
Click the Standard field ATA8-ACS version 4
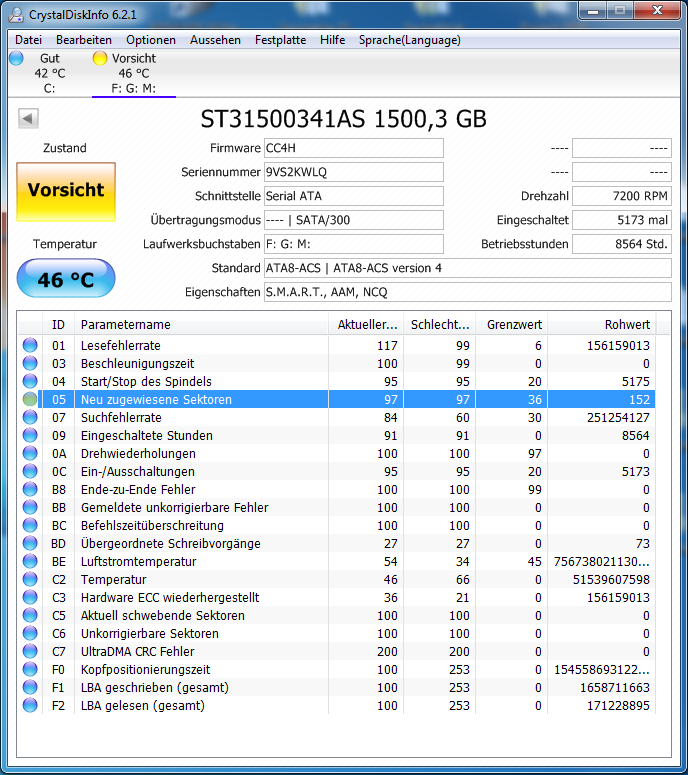[x=468, y=268]
